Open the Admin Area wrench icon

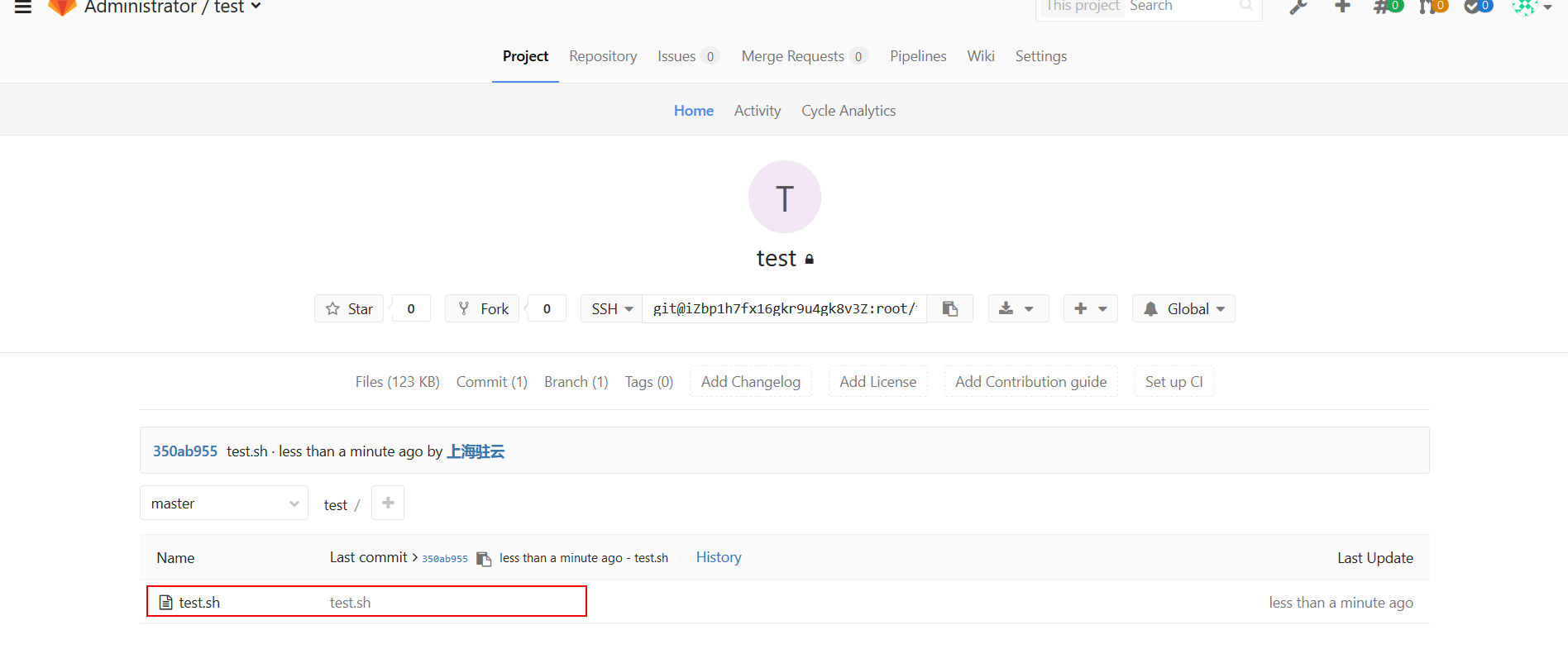[x=1298, y=7]
